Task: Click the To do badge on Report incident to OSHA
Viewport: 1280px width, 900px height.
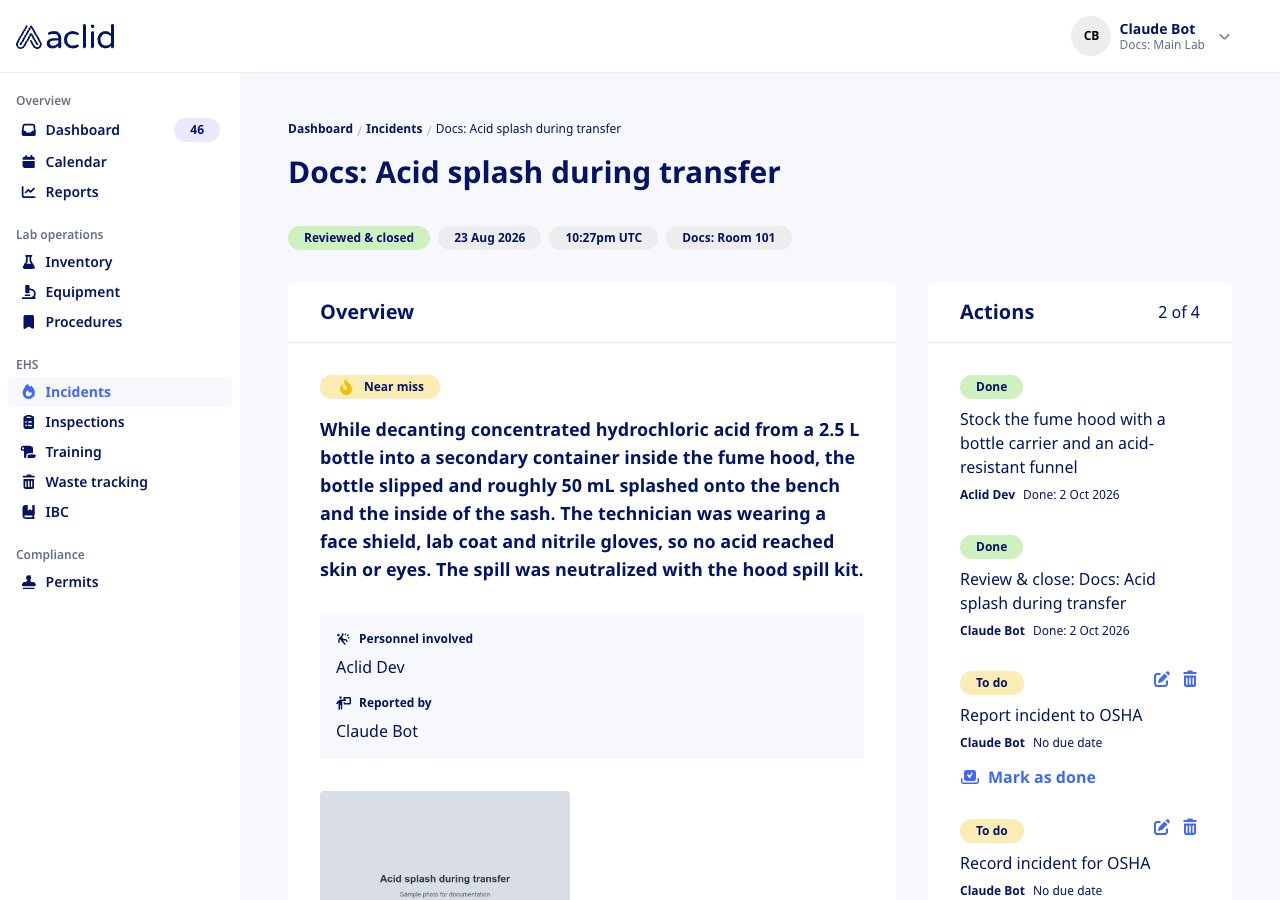Action: [x=992, y=683]
